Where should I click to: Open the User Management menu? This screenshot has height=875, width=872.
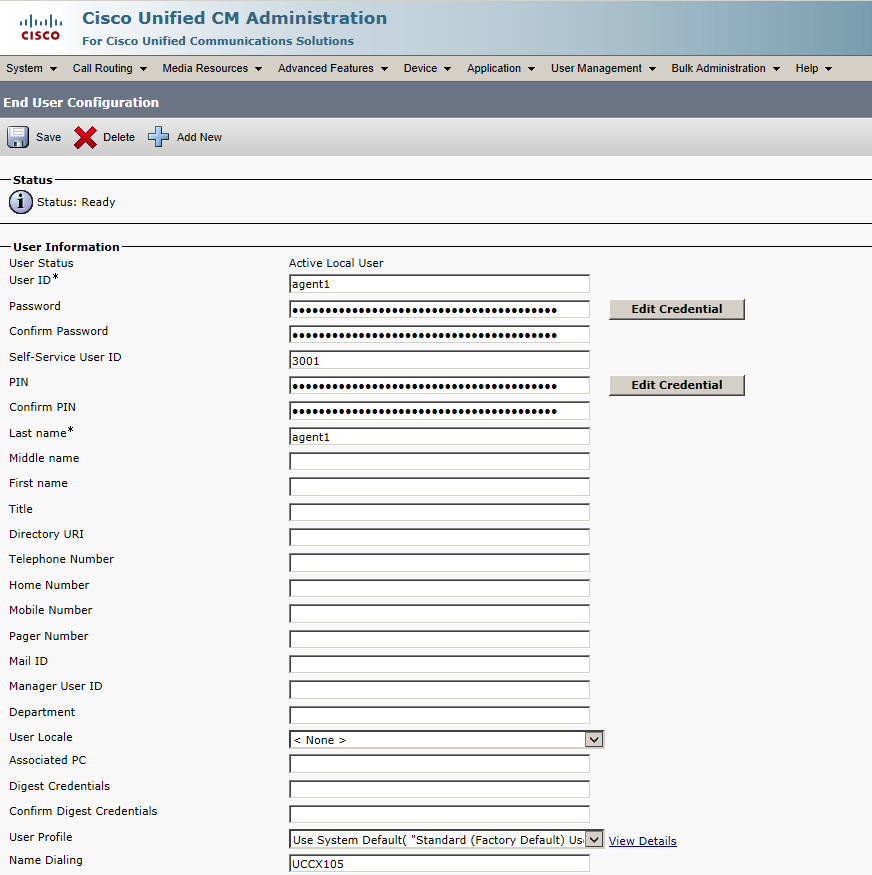click(603, 68)
